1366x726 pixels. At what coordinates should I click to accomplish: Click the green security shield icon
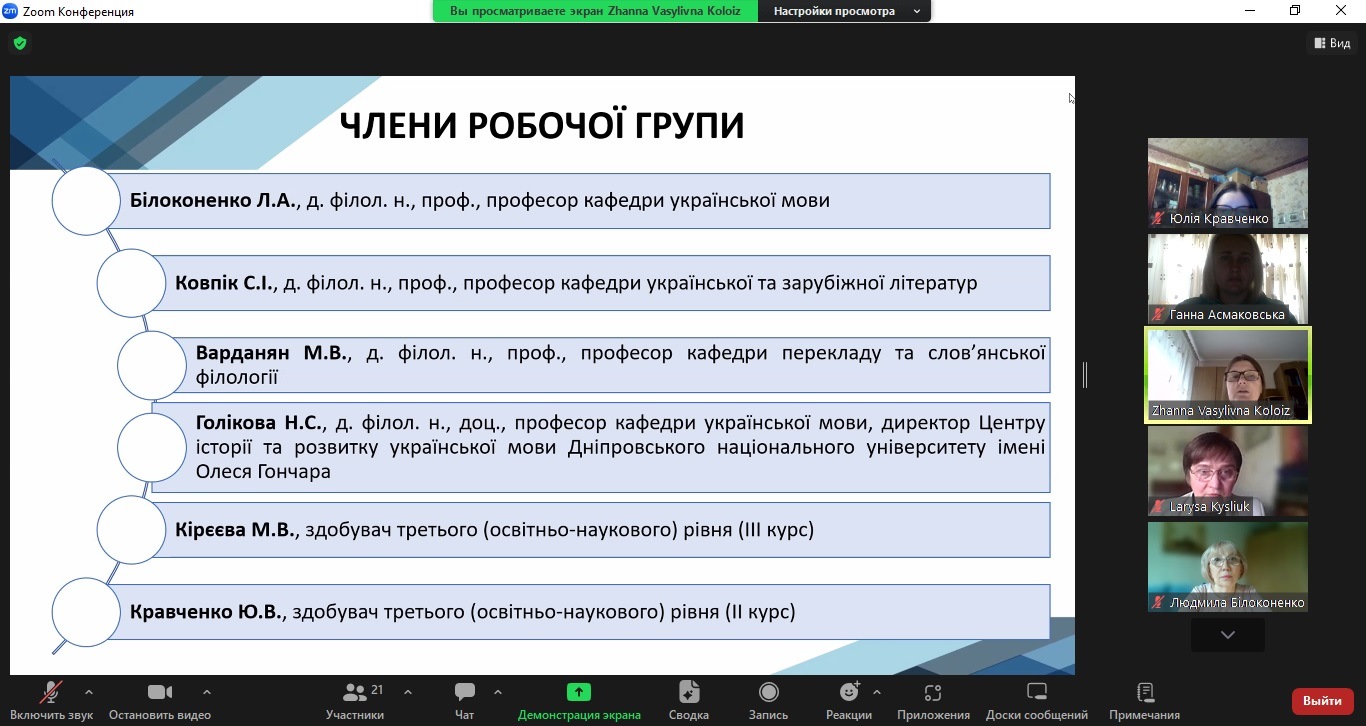[x=19, y=43]
